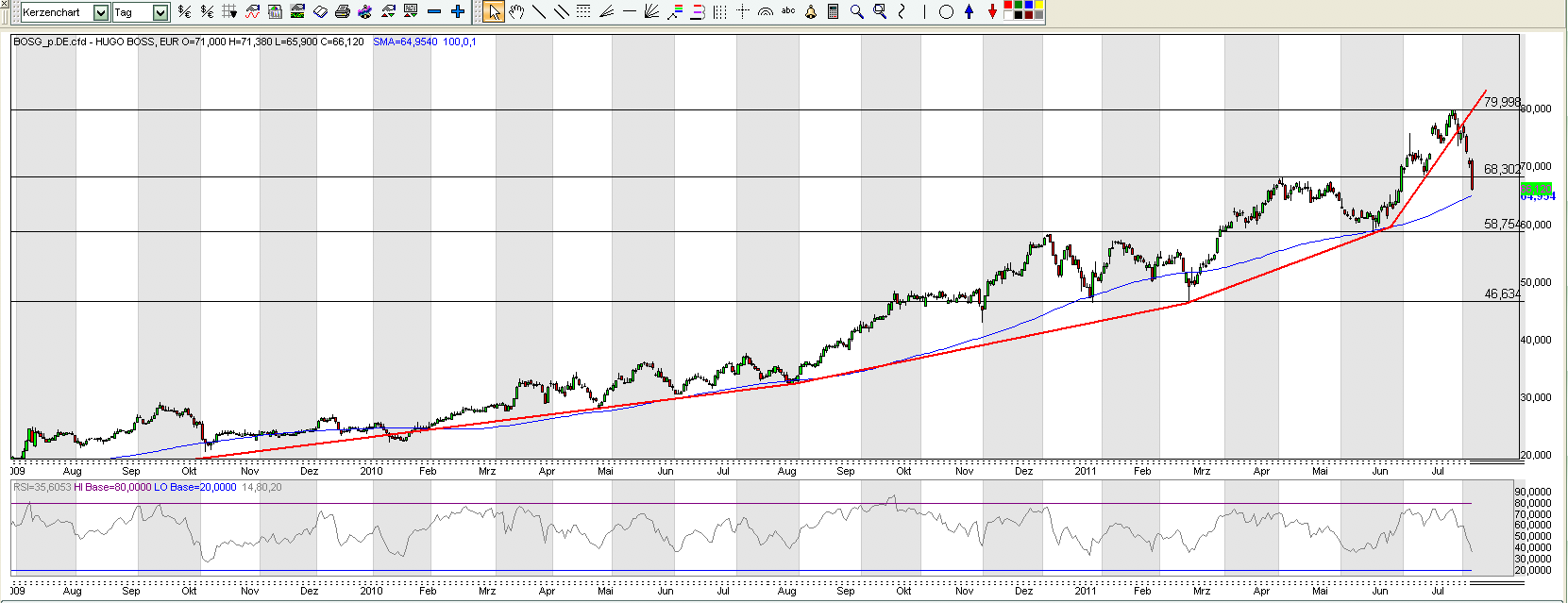Click the add indicator curve icon
Screen dimensions: 1568x603
(252, 11)
